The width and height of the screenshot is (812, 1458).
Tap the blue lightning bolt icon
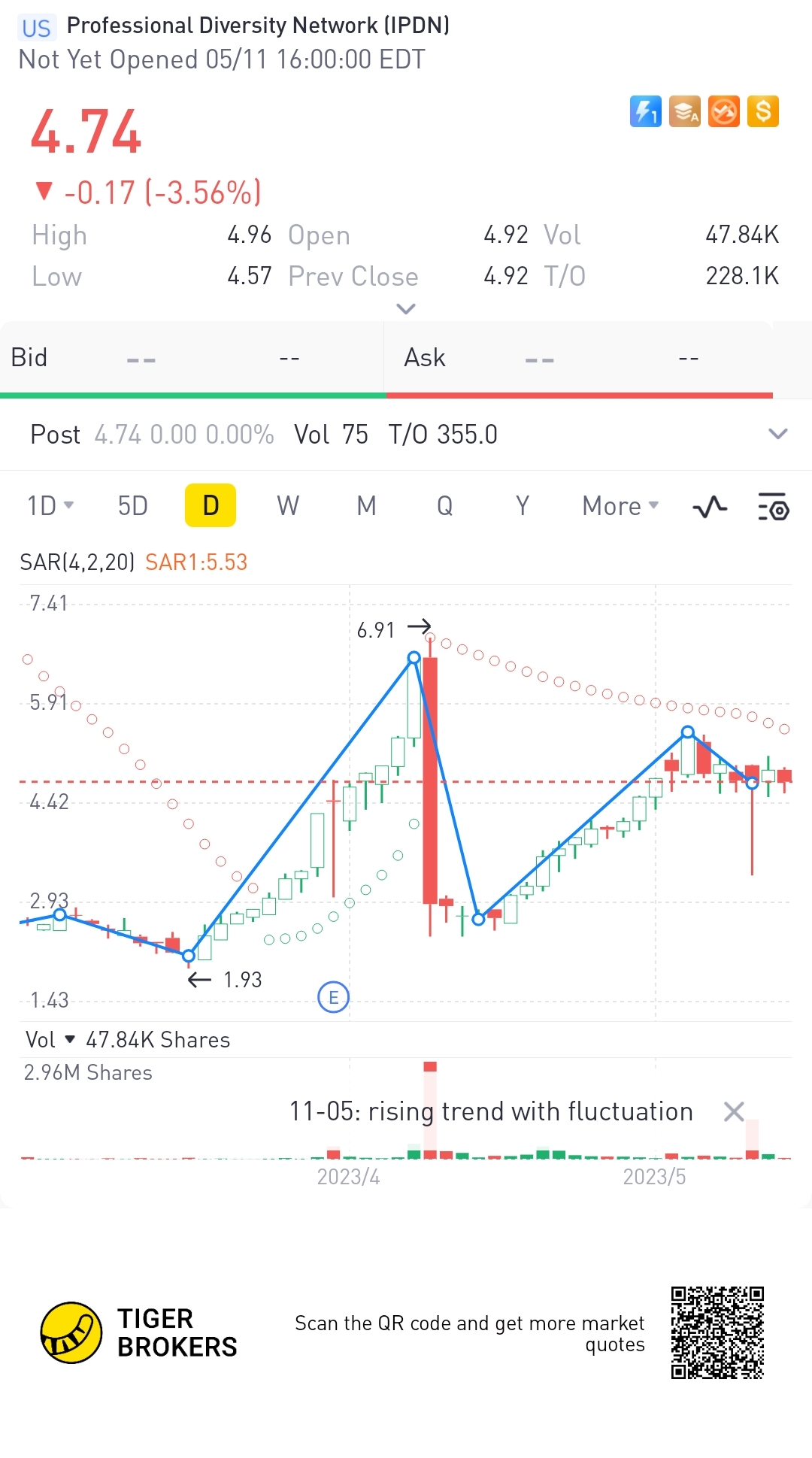point(645,112)
